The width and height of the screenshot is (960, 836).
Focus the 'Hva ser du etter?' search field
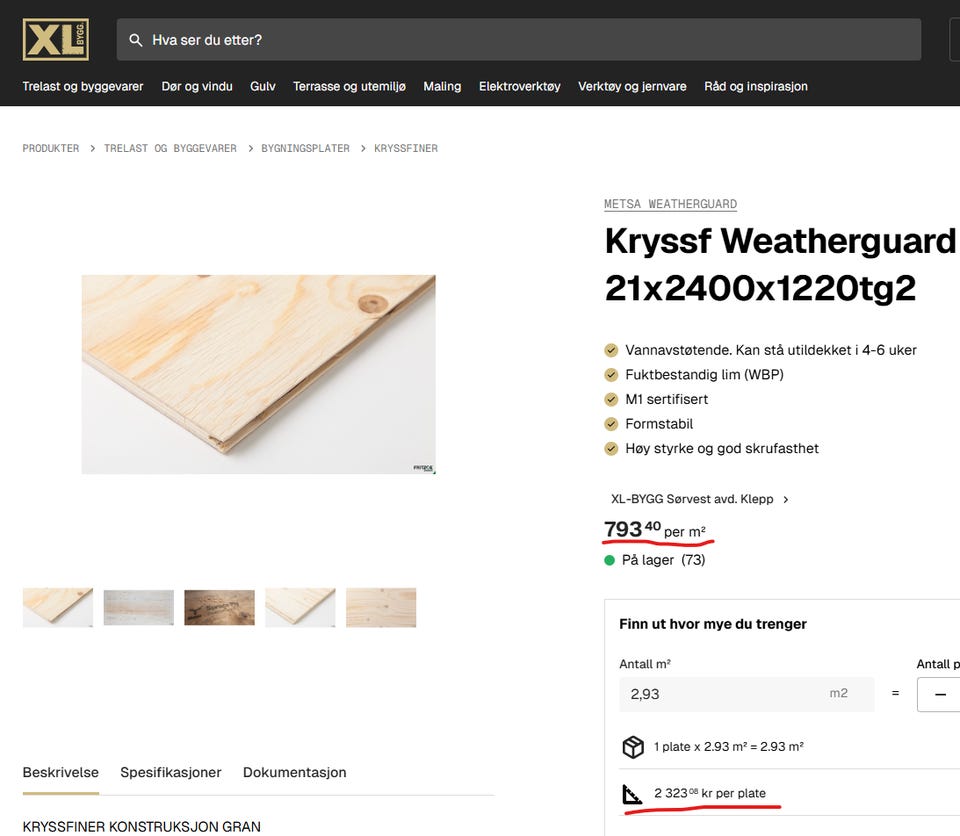point(519,40)
